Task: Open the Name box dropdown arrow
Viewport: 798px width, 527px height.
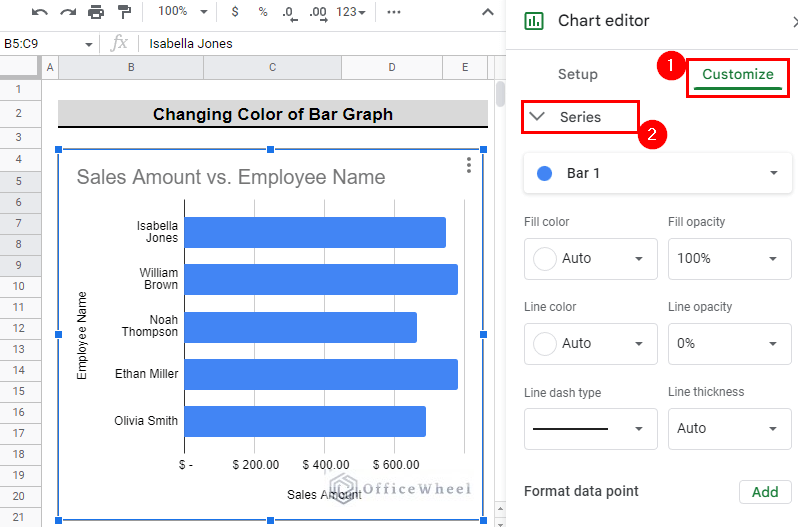Action: (89, 44)
